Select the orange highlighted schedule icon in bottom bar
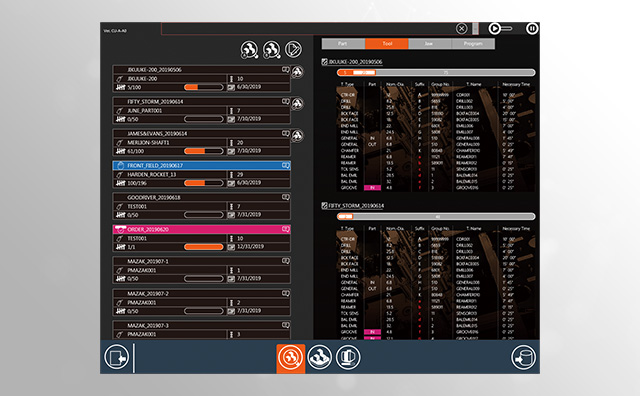 tap(291, 358)
